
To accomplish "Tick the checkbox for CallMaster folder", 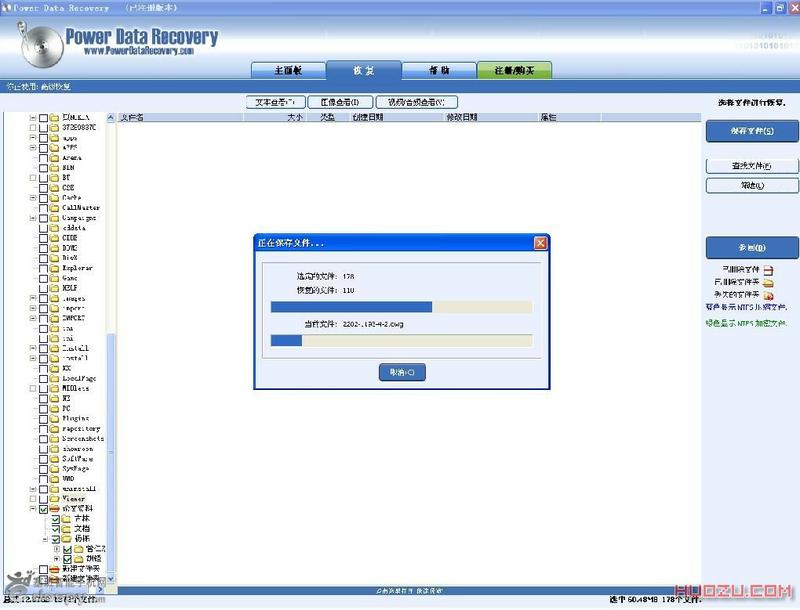I will tap(43, 208).
